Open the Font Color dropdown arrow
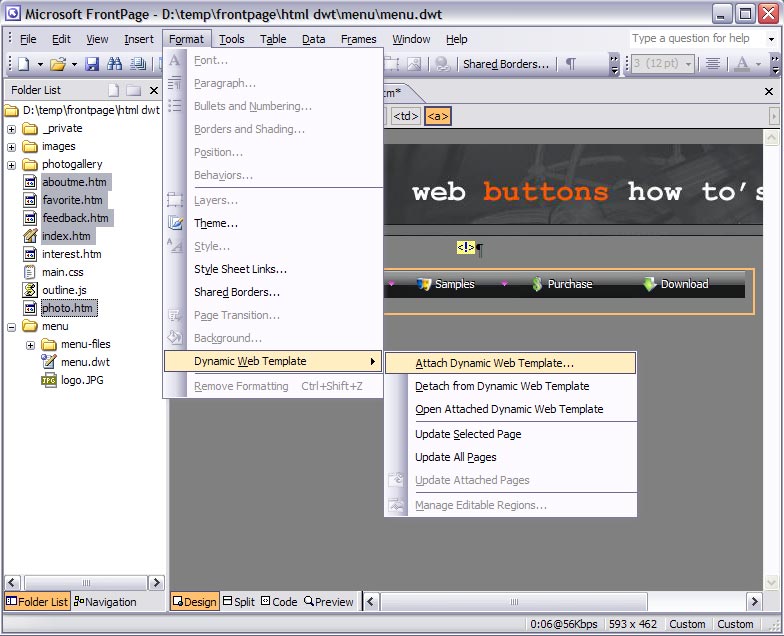This screenshot has height=636, width=784. (758, 64)
